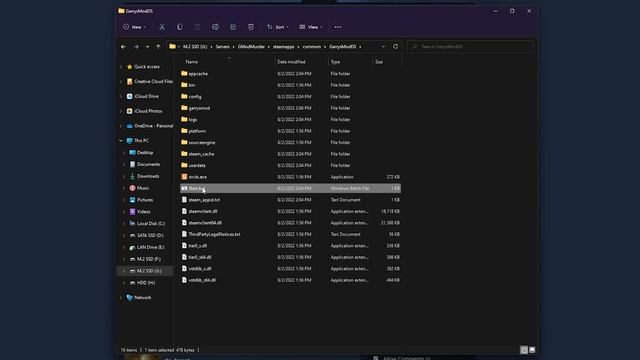640x360 pixels.
Task: Click the search GarrysModDS field
Action: point(470,47)
